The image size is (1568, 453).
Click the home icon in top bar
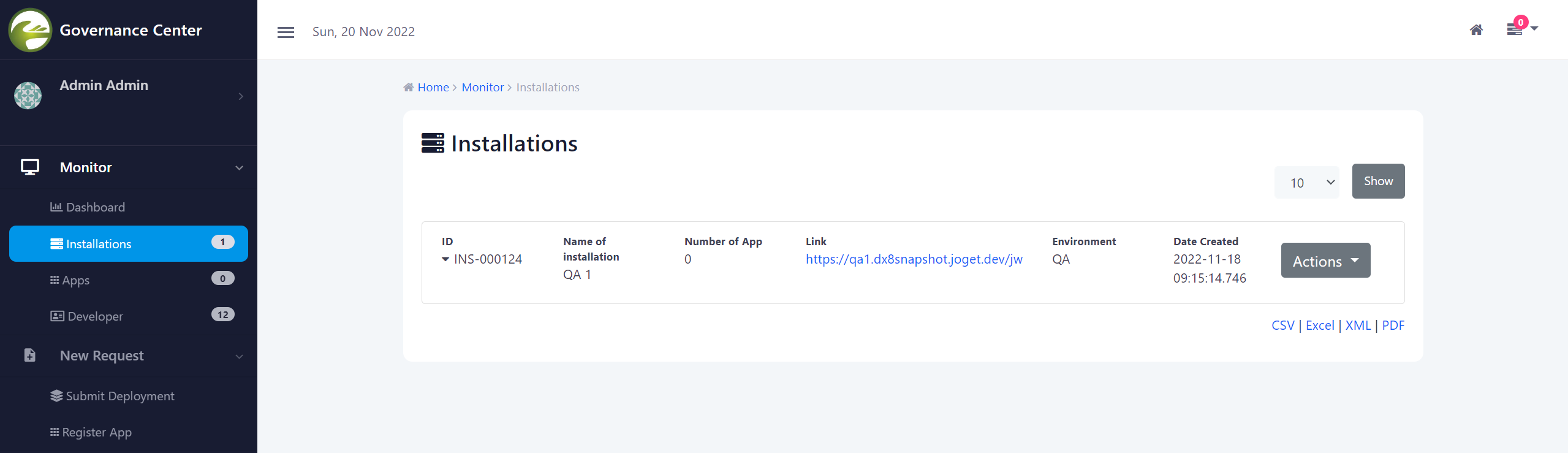pos(1476,30)
